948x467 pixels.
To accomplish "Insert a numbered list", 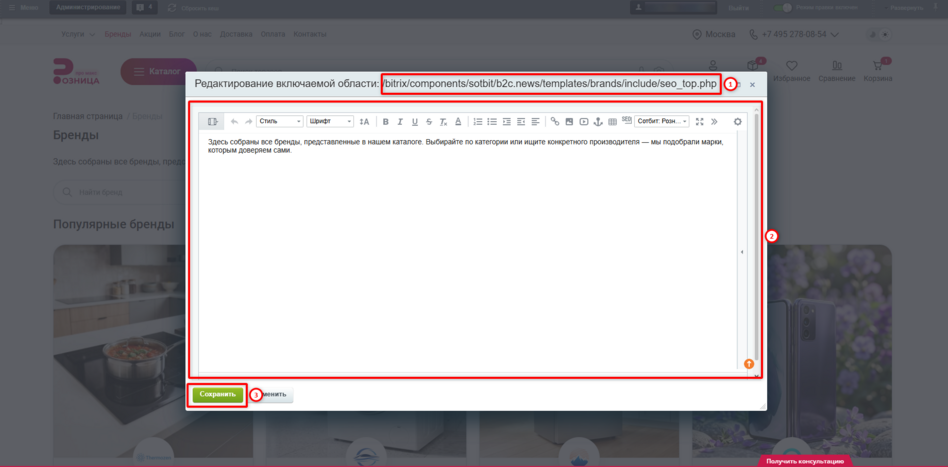I will [x=478, y=122].
